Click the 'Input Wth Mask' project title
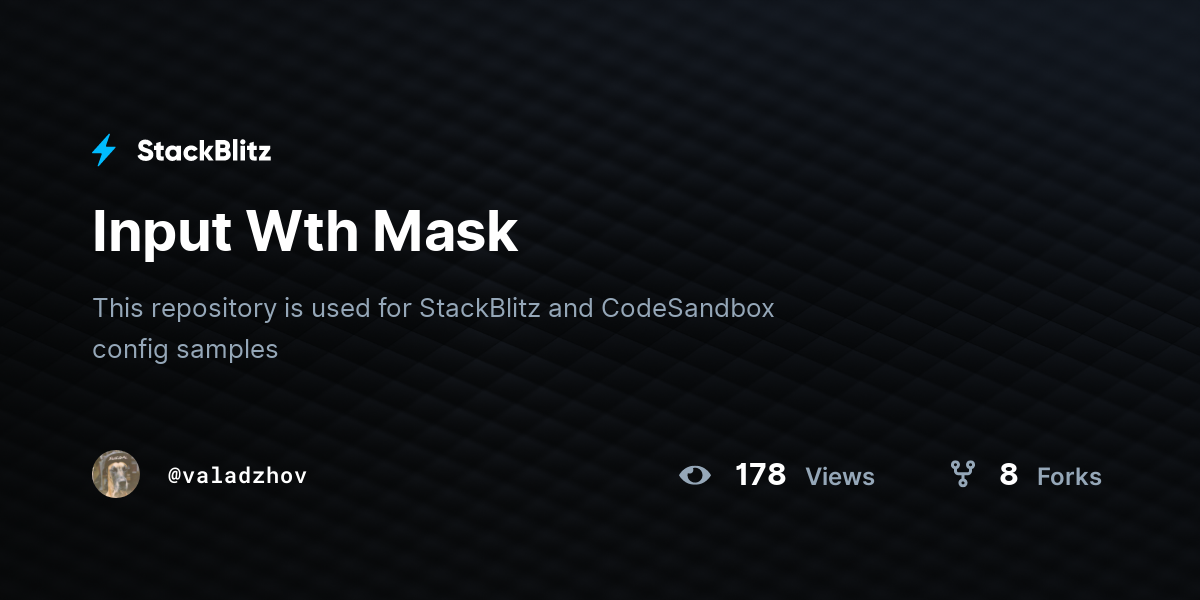 pyautogui.click(x=305, y=233)
